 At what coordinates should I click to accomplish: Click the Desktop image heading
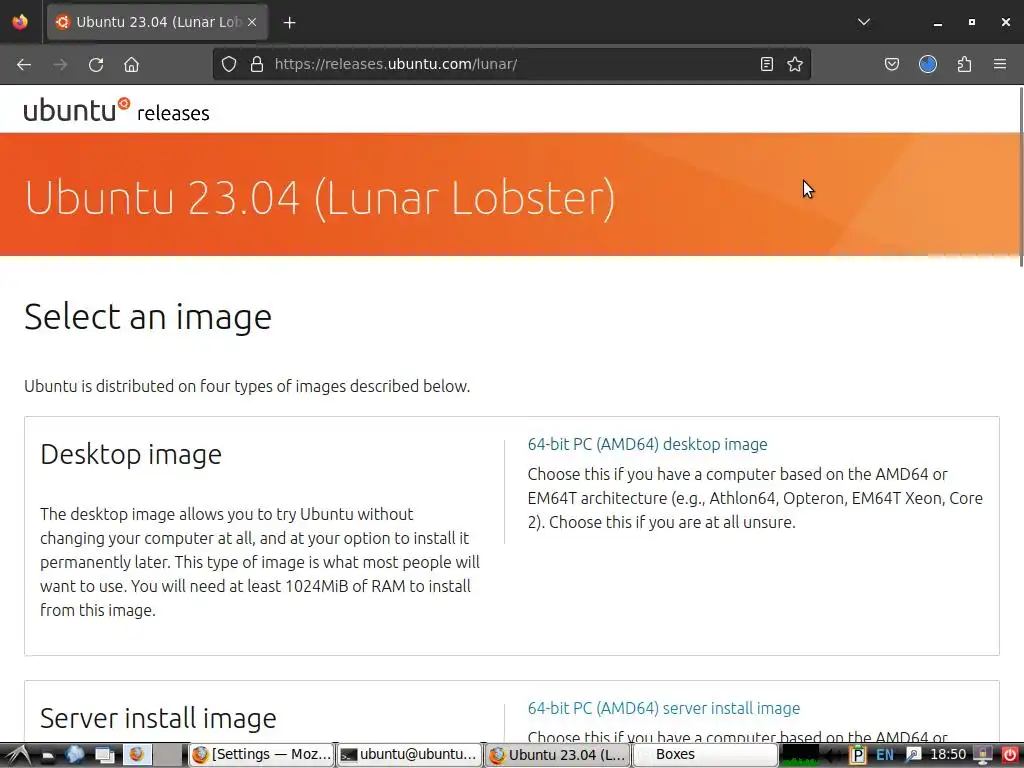pyautogui.click(x=131, y=455)
